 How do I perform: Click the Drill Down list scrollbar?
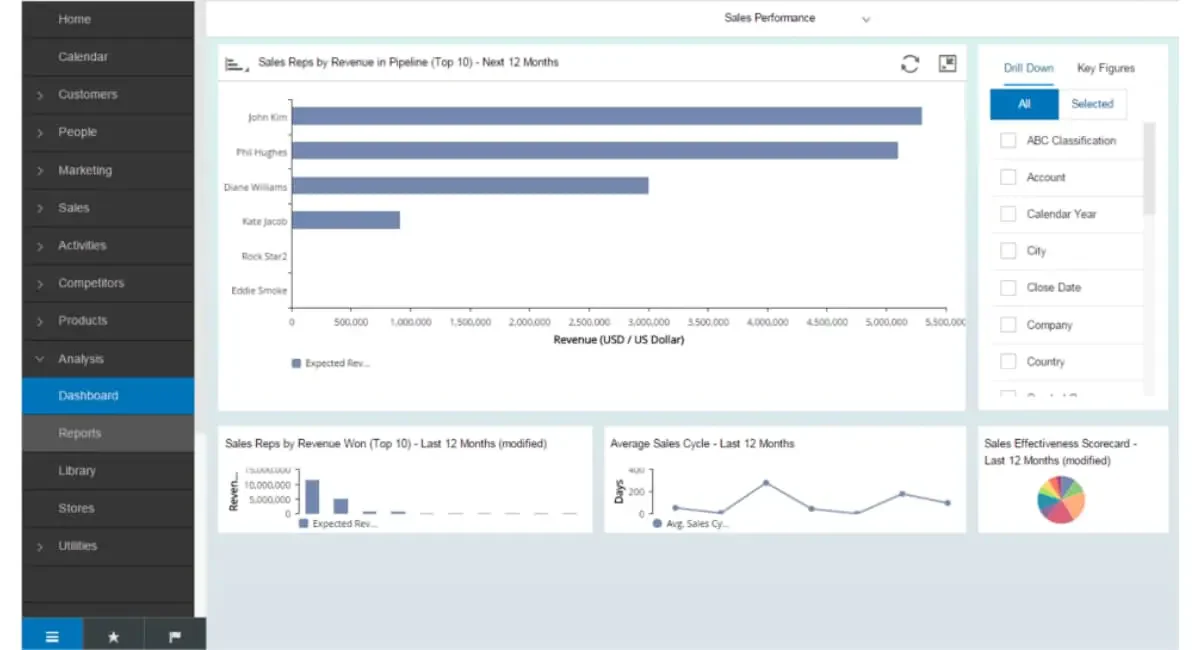(1149, 168)
